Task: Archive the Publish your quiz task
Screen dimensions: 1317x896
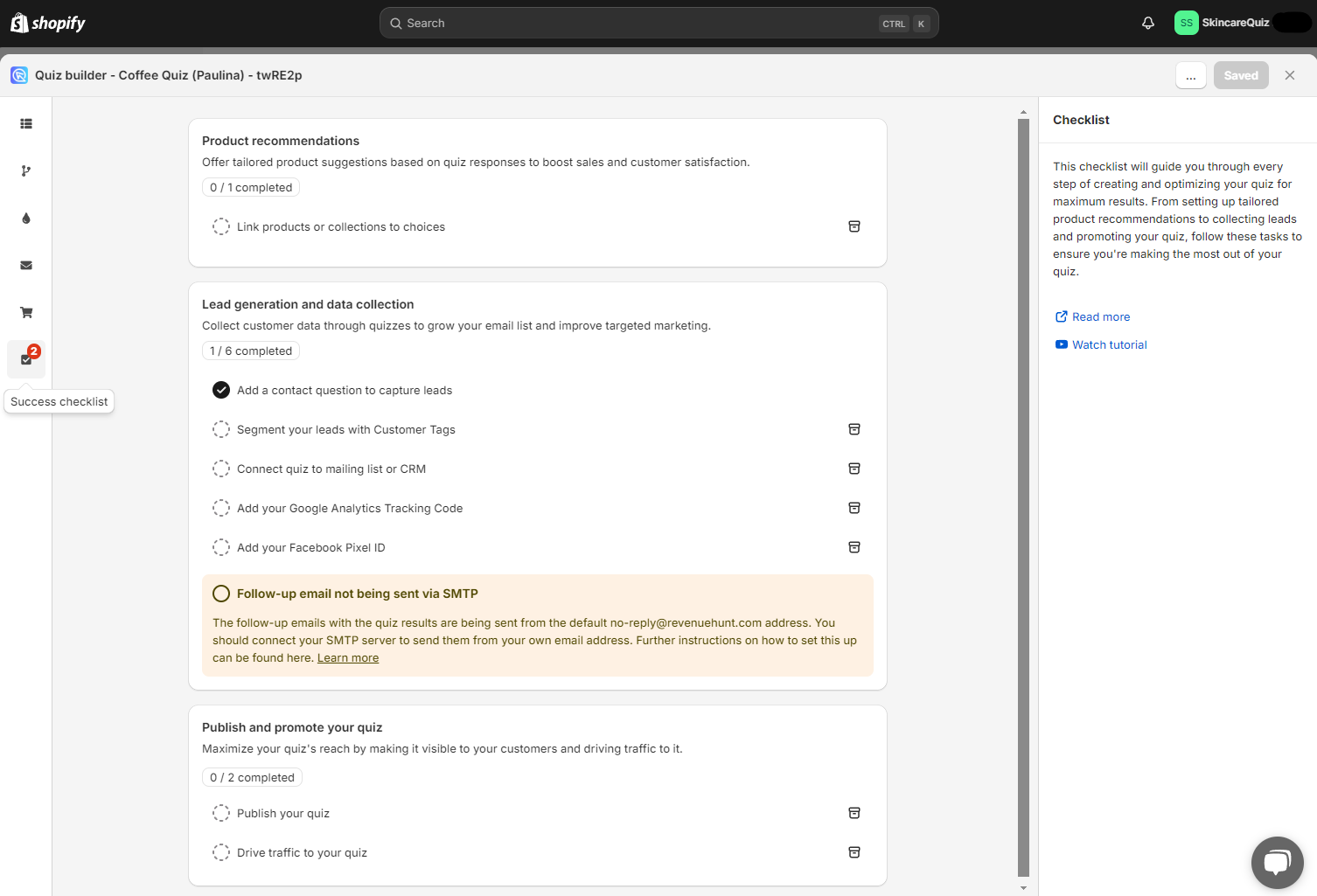Action: coord(854,813)
